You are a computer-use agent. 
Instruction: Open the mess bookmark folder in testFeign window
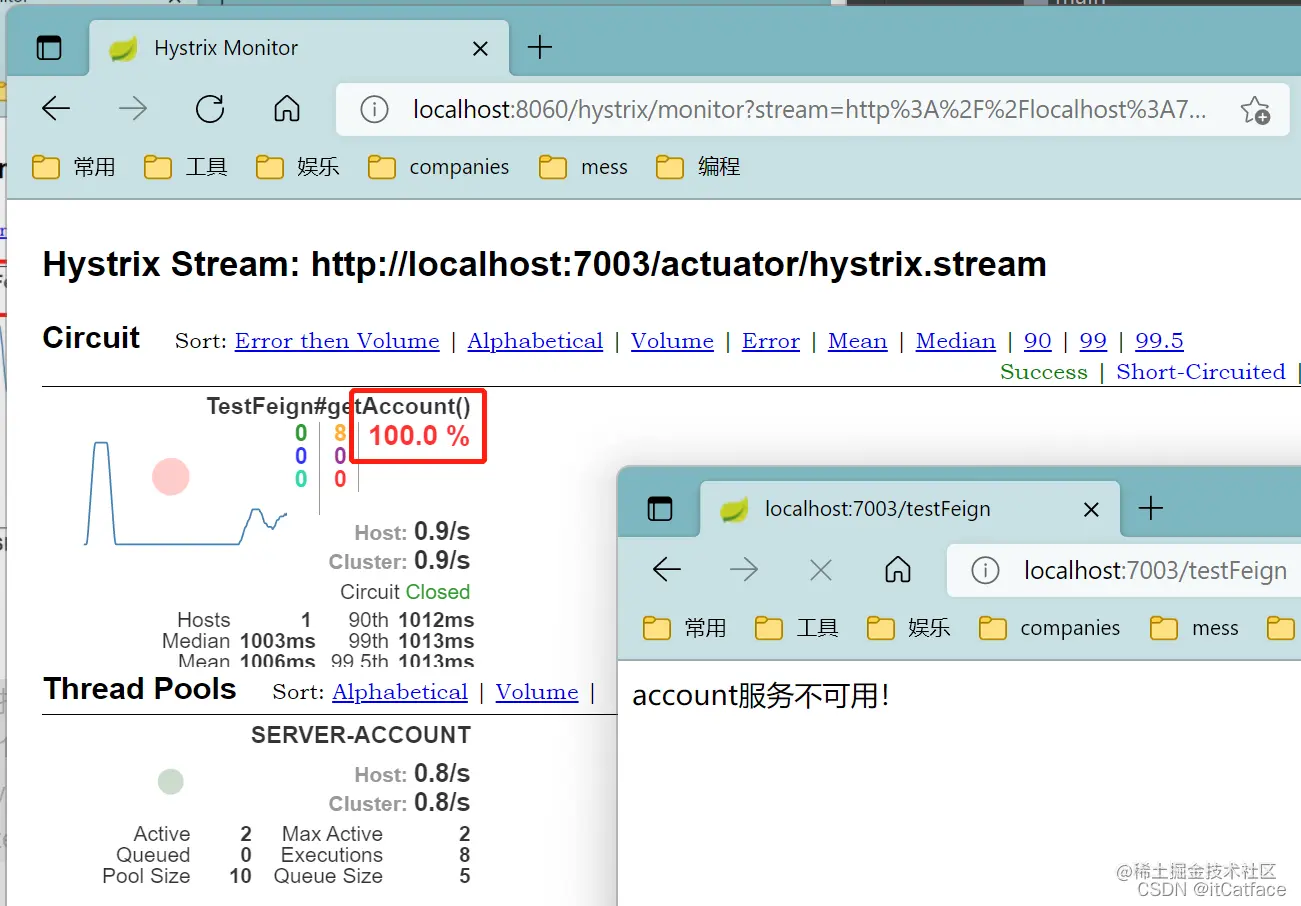[x=1194, y=628]
